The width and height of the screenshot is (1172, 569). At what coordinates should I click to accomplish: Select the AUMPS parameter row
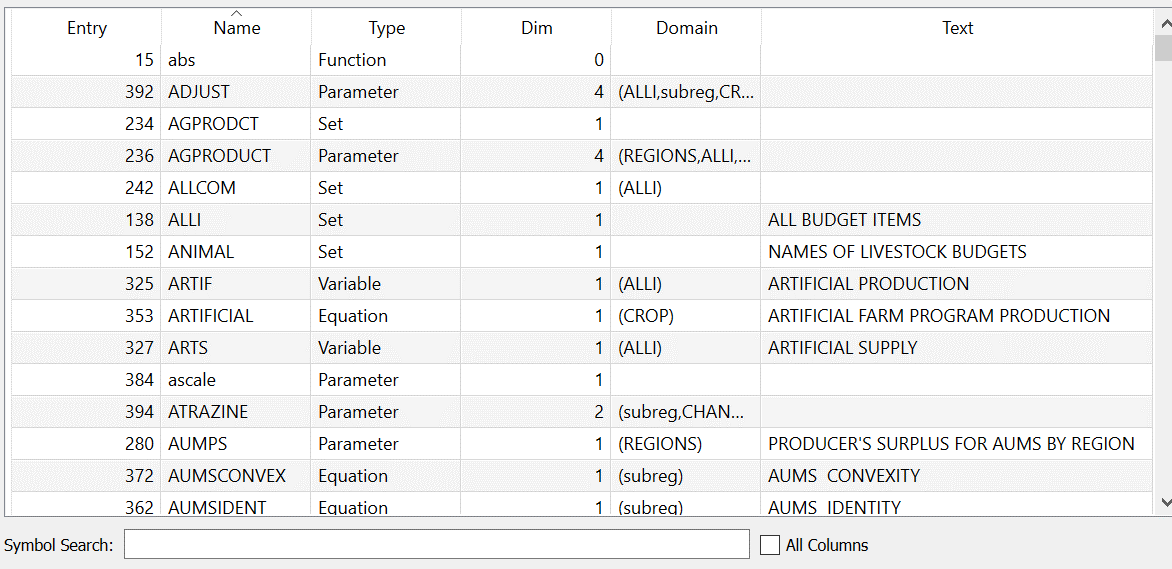point(198,444)
